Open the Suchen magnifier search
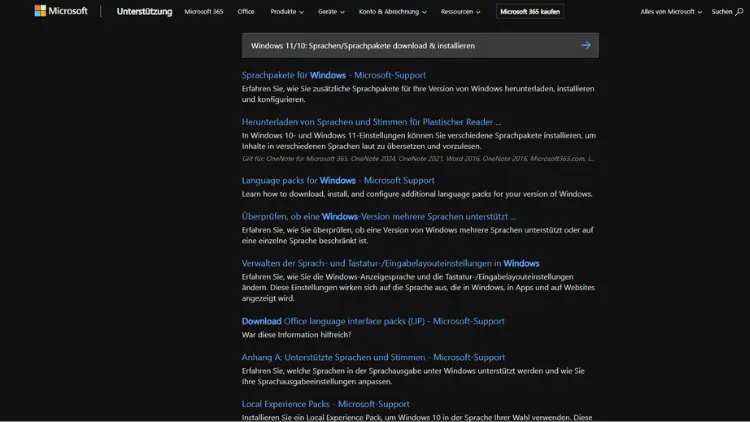 click(x=727, y=11)
